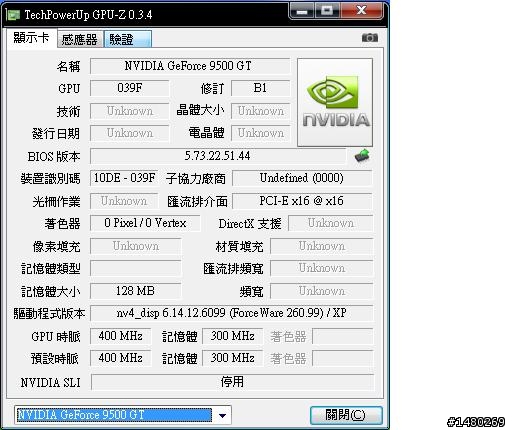
Task: Click the BIOS 版本 label
Action: click(x=54, y=156)
